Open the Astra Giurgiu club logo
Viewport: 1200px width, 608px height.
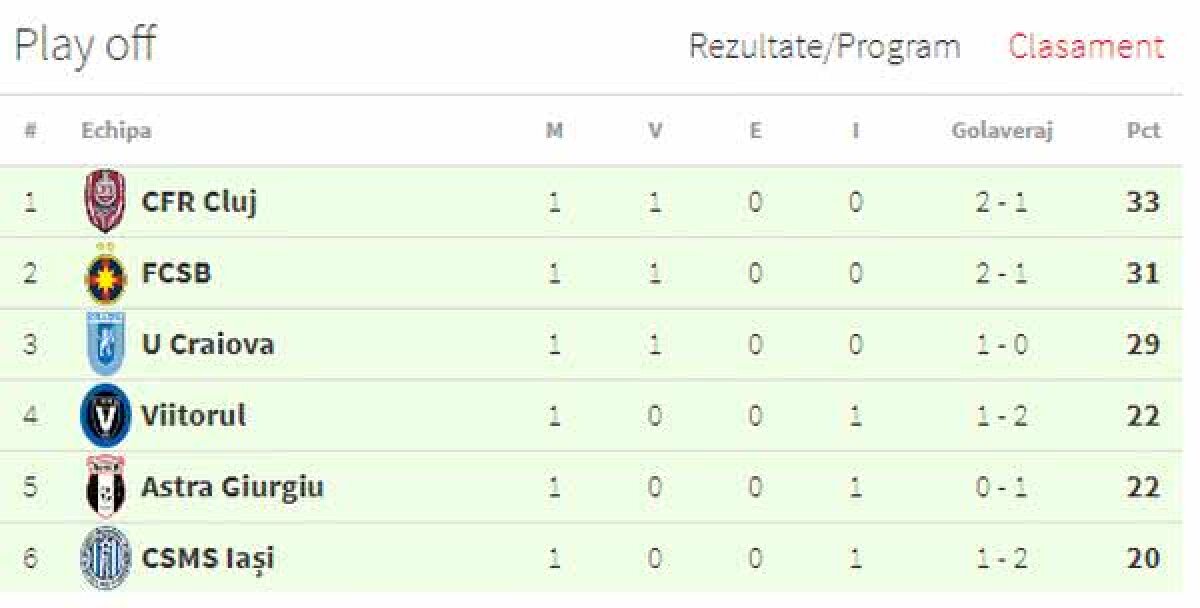[x=104, y=487]
